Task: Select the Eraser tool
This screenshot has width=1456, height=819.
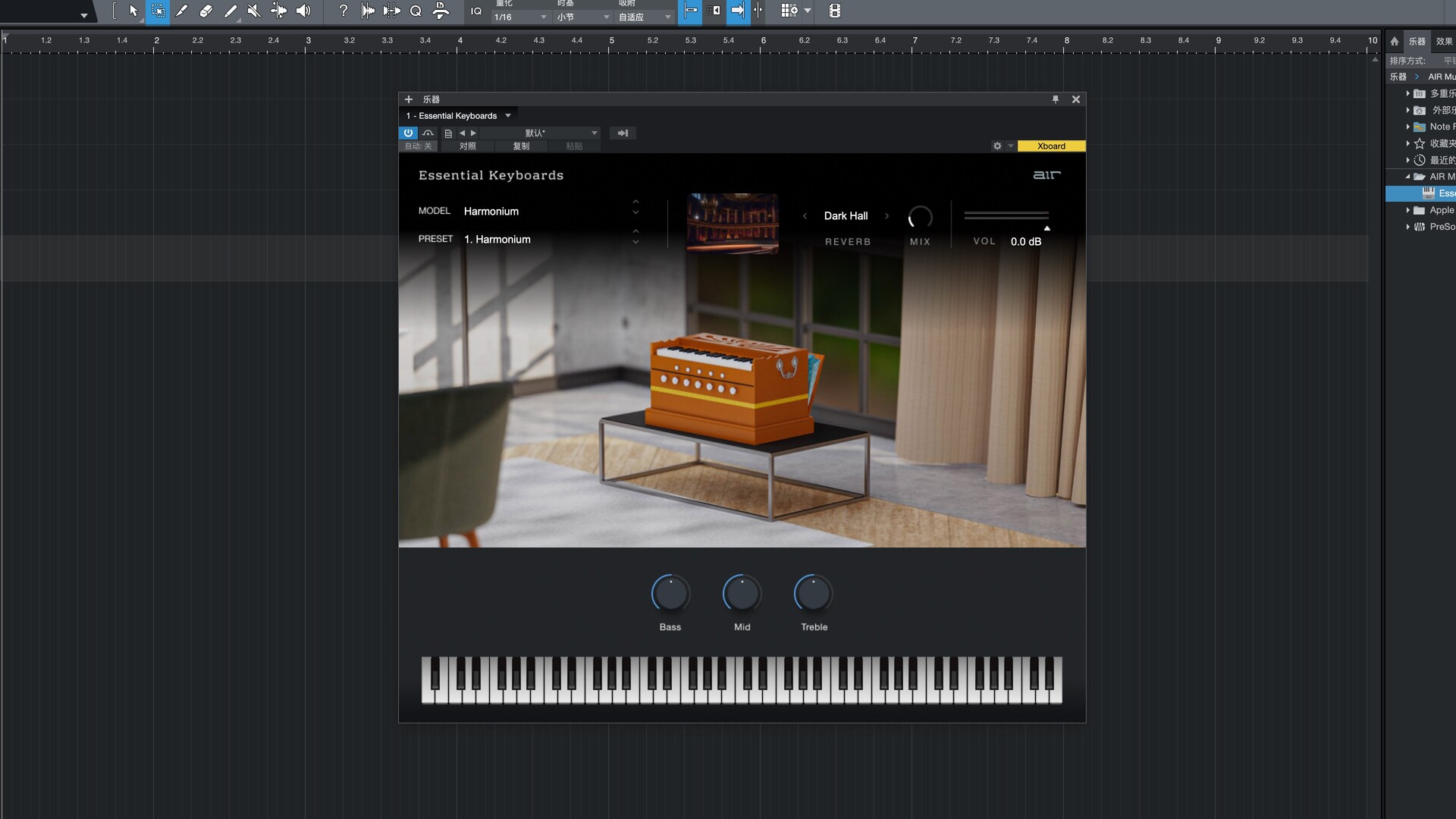Action: click(x=206, y=11)
